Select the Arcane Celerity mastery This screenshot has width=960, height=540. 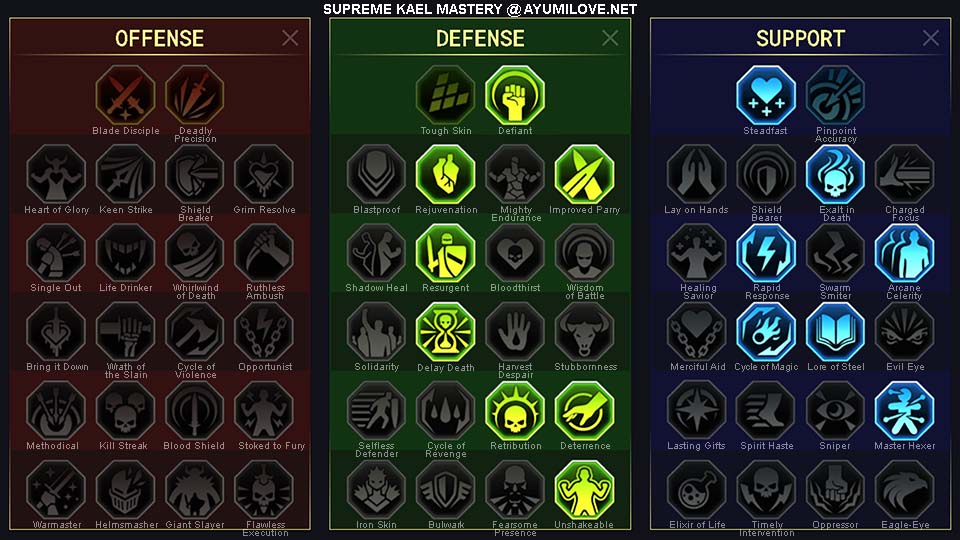[904, 253]
